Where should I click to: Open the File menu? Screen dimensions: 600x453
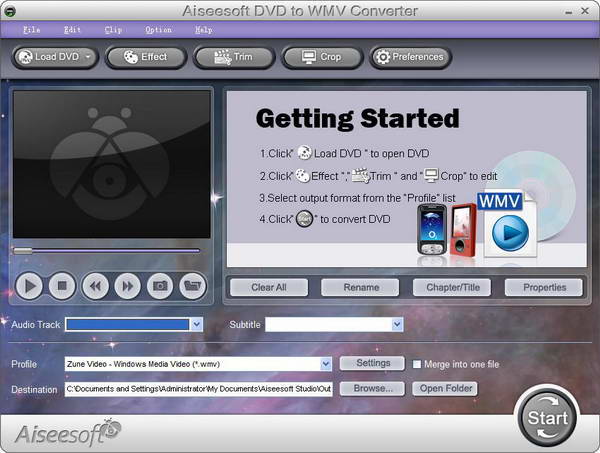point(31,30)
